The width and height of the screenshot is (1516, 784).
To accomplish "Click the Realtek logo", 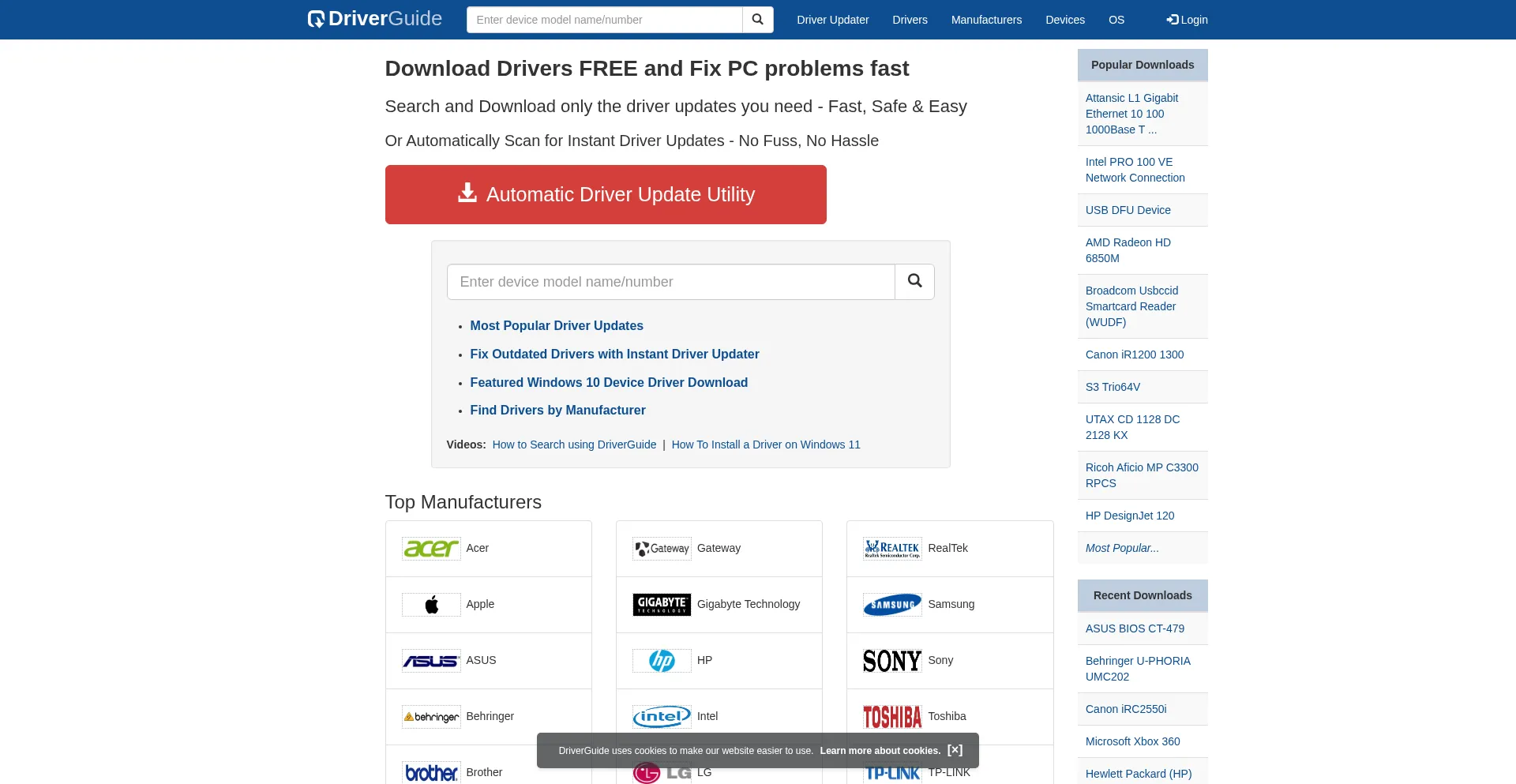I will [x=892, y=549].
